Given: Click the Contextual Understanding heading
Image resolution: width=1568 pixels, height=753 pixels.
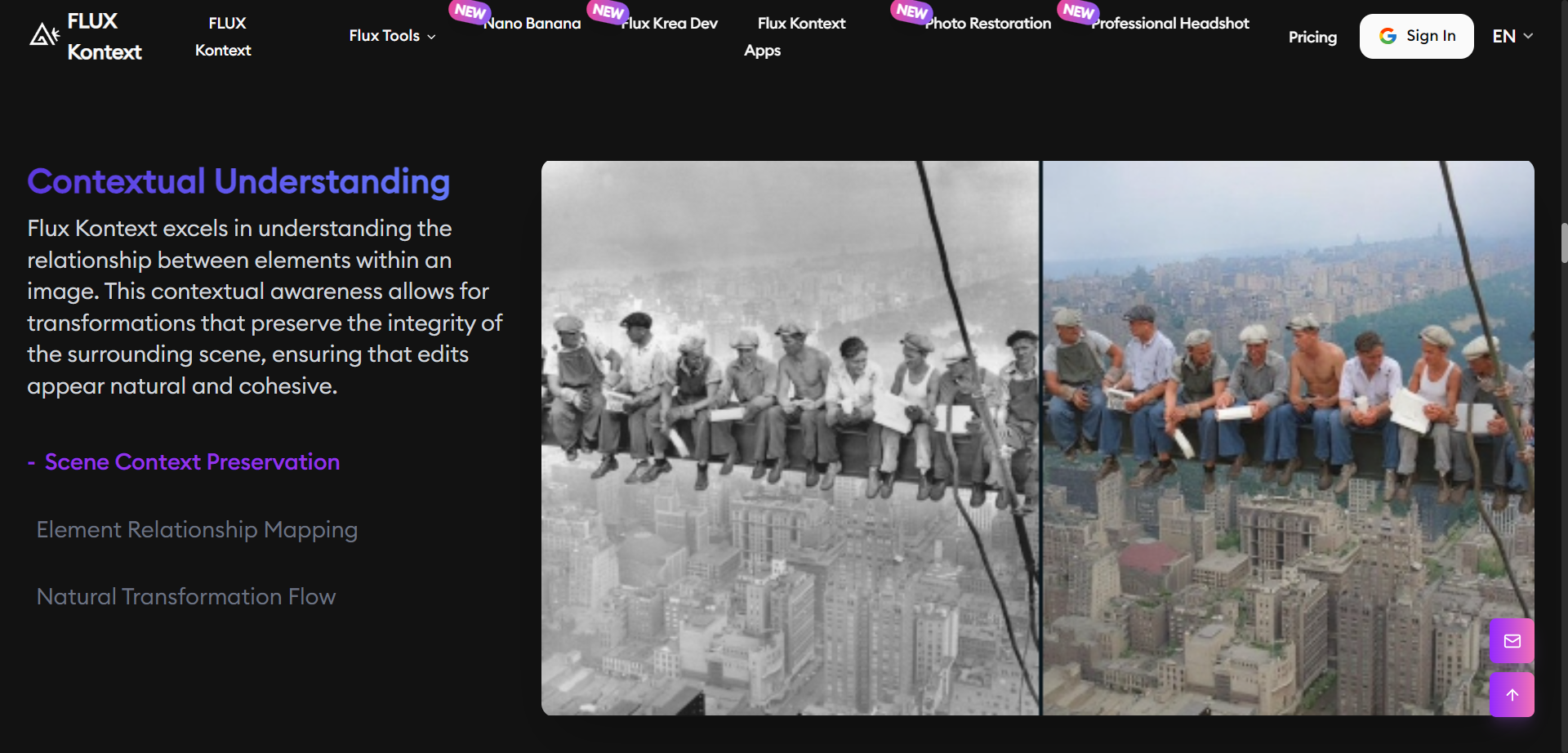Looking at the screenshot, I should coord(238,181).
